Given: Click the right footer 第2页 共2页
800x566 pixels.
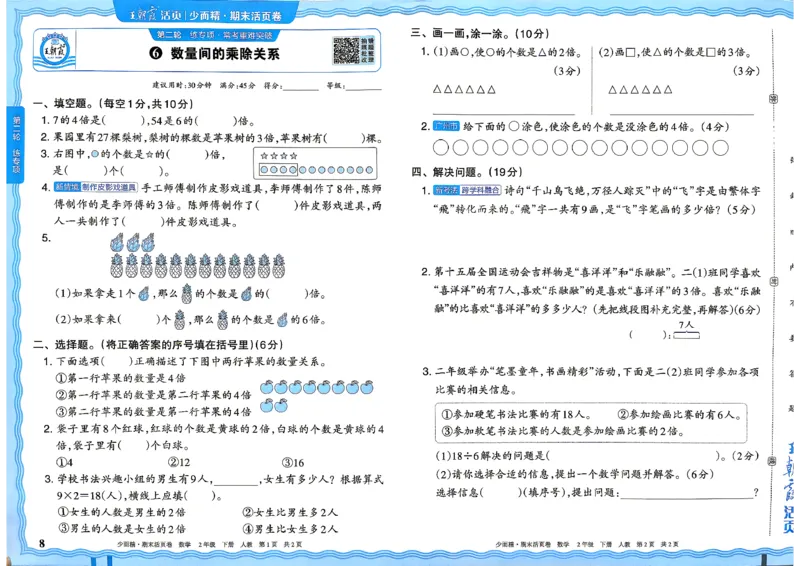Looking at the screenshot, I should click(657, 545).
